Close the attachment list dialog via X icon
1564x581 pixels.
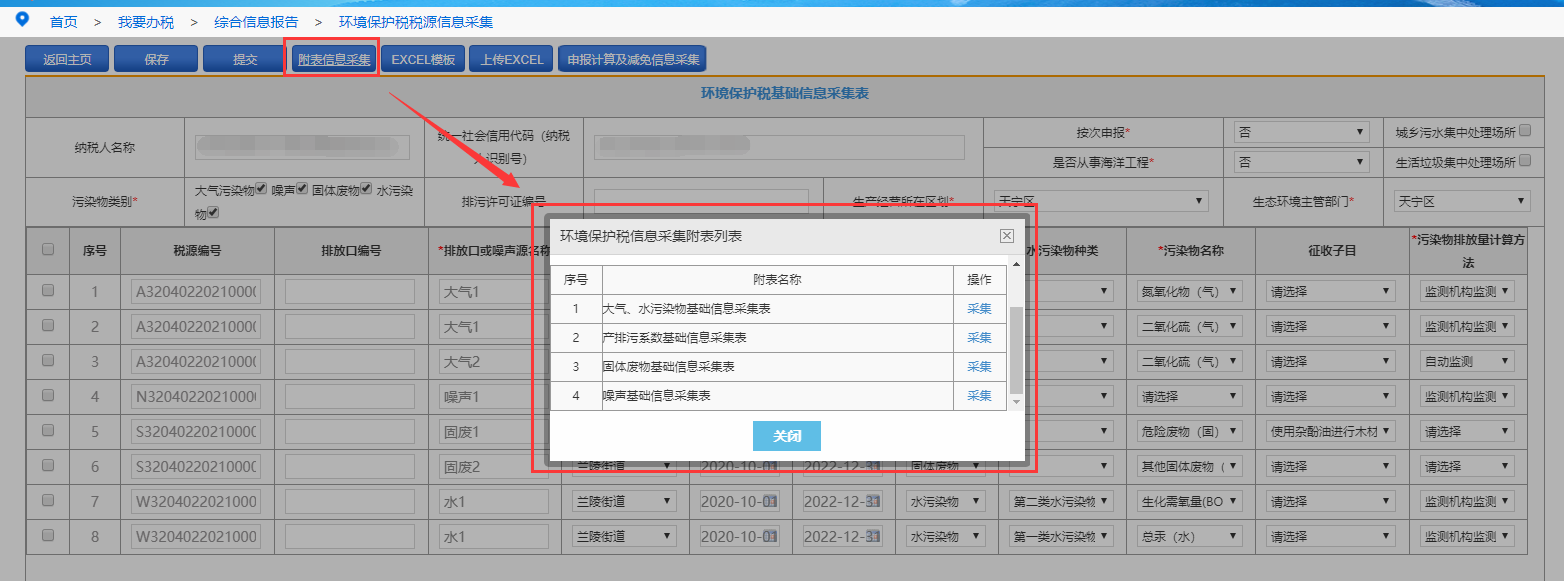pyautogui.click(x=1006, y=236)
